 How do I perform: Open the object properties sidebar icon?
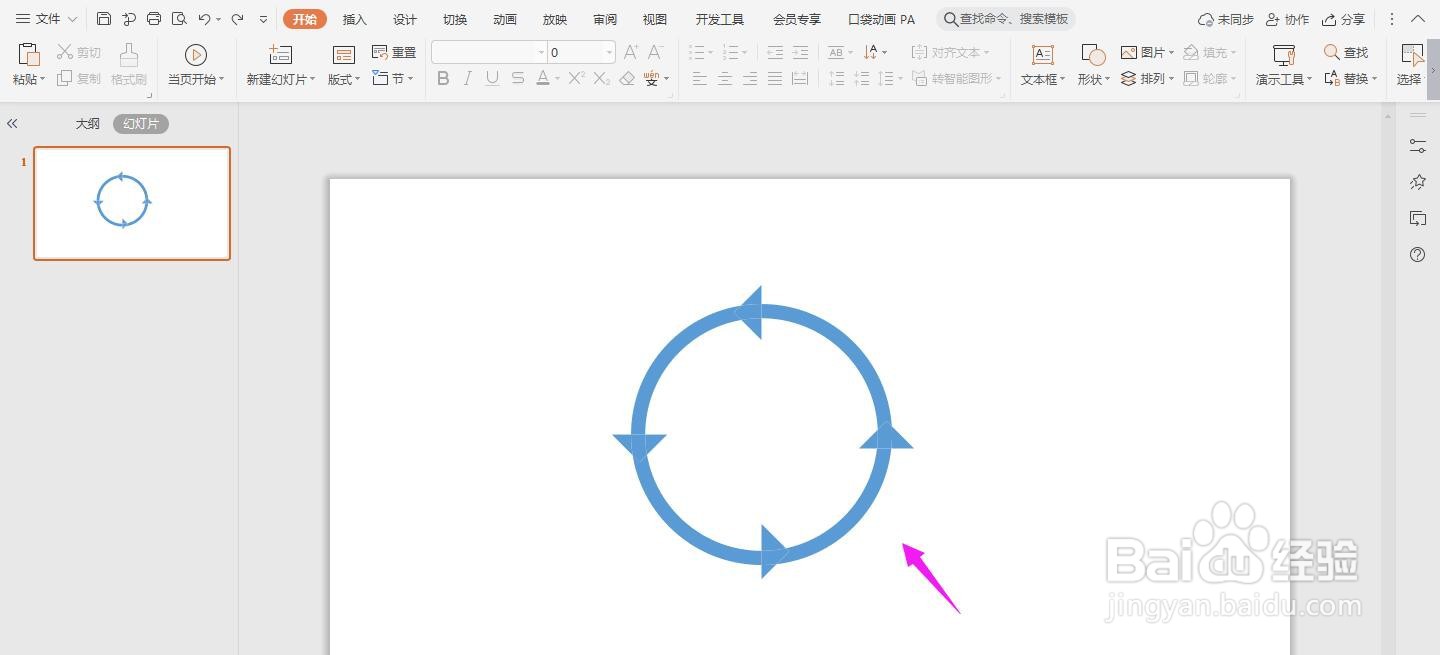(1417, 146)
